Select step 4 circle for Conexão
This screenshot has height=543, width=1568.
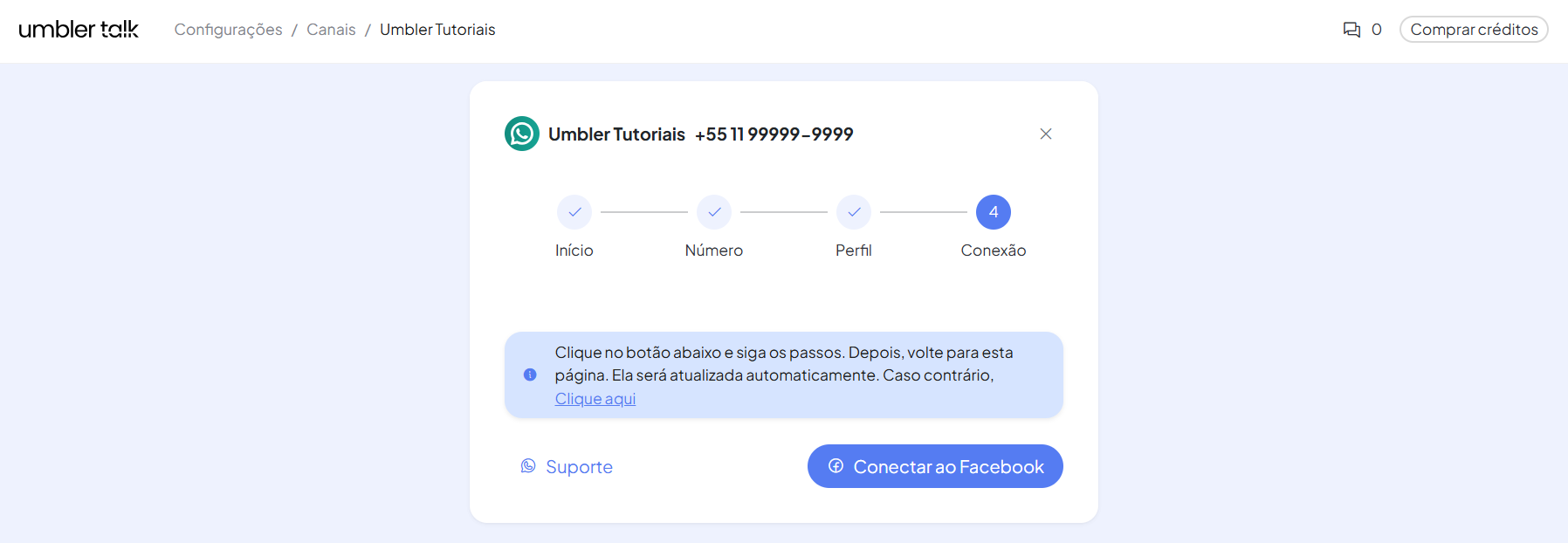(994, 212)
